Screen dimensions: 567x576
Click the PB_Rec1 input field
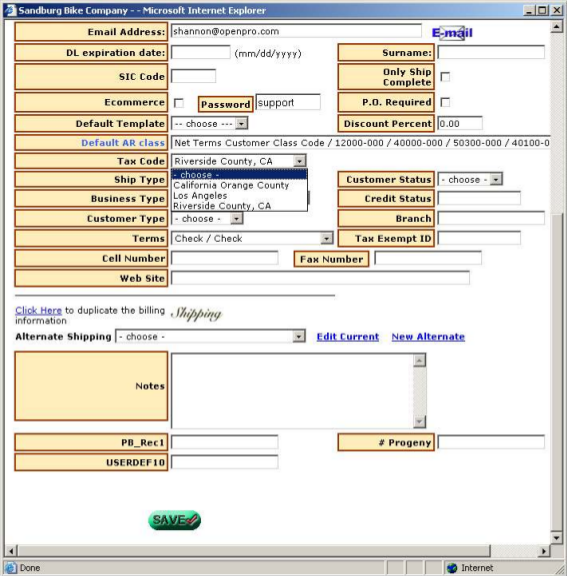click(x=225, y=442)
